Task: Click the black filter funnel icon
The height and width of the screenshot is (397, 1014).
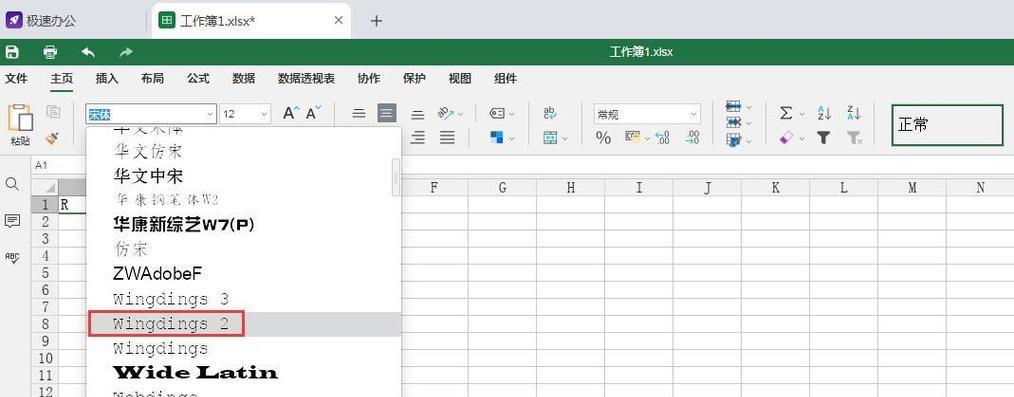Action: 823,138
